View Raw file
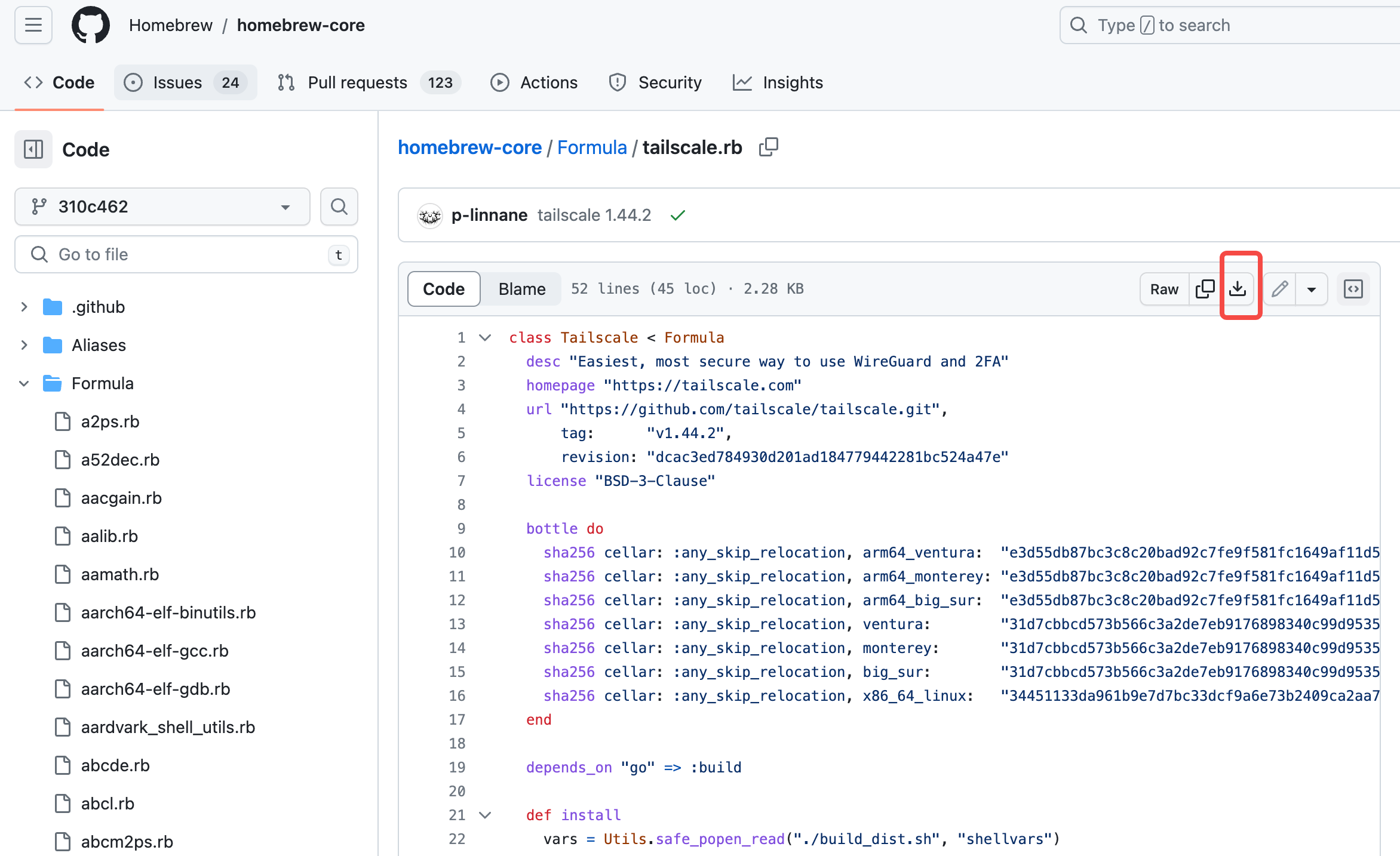 [1164, 289]
